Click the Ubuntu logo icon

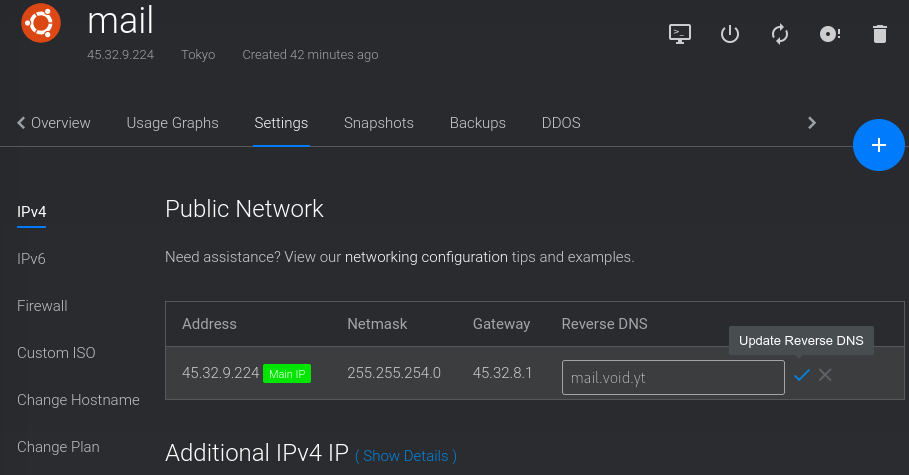[x=41, y=23]
